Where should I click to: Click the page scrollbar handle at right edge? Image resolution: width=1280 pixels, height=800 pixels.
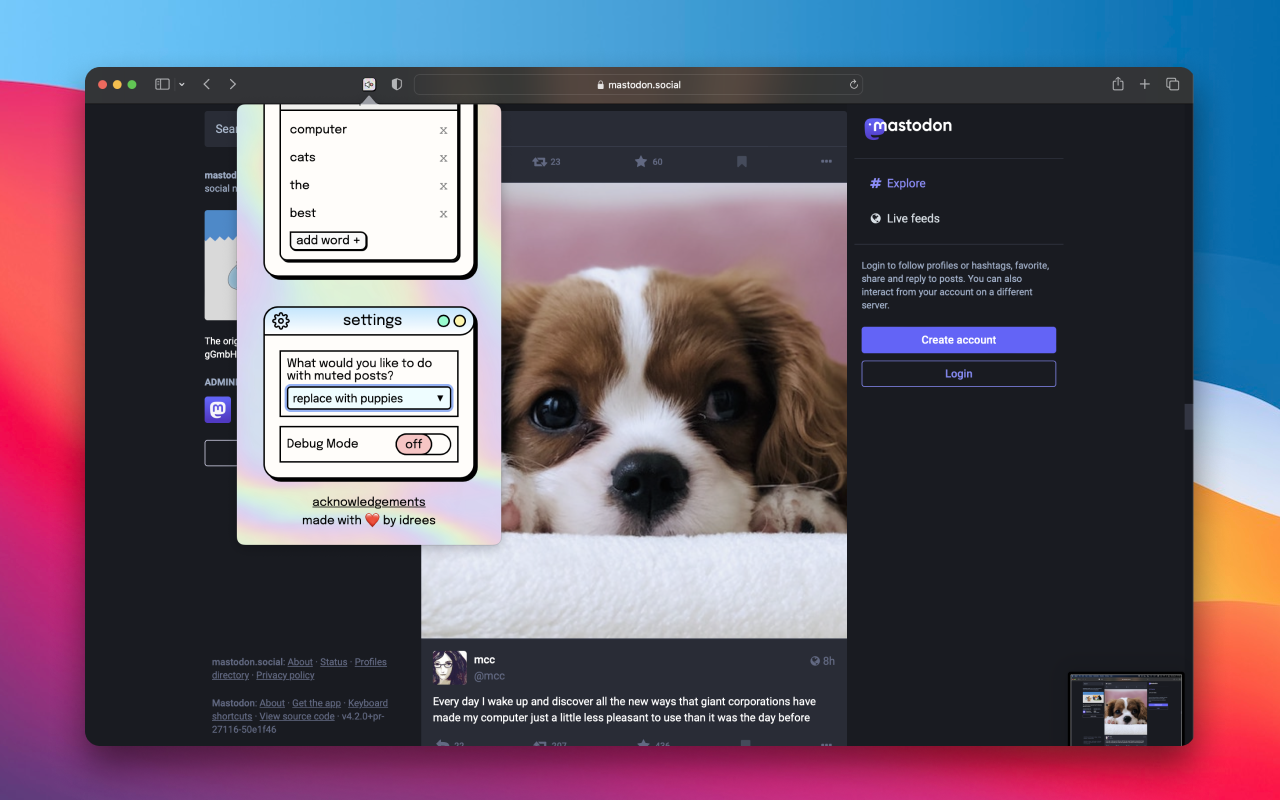click(1189, 417)
